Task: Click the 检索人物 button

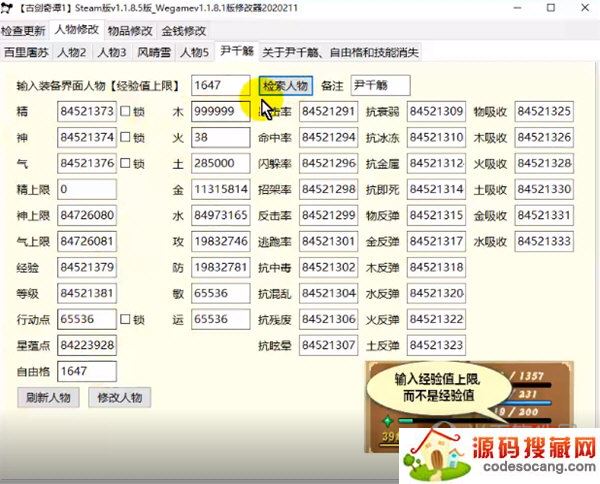Action: pos(286,85)
